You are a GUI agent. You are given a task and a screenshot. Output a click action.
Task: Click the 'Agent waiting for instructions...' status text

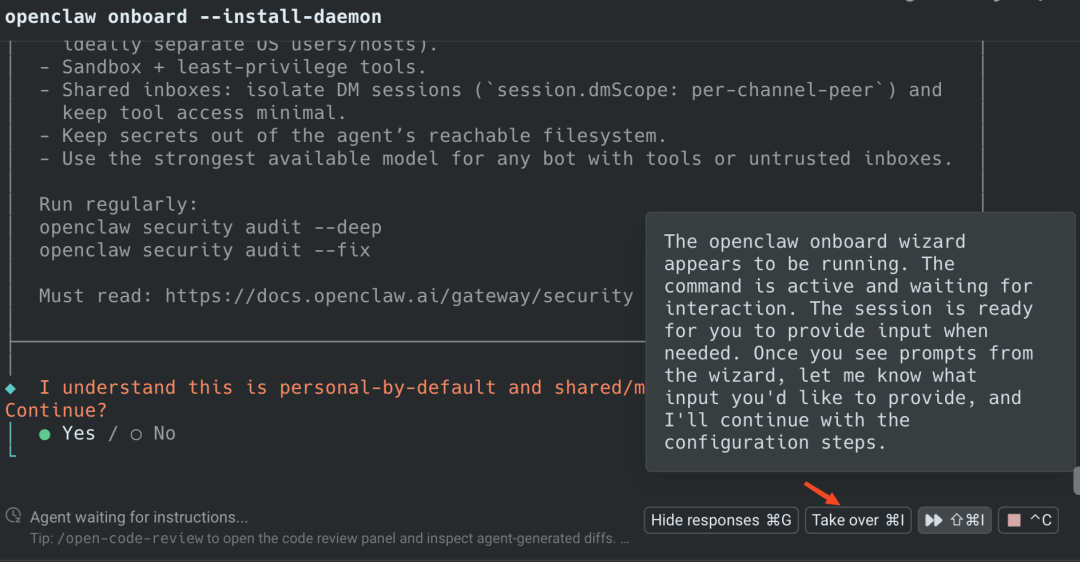pyautogui.click(x=139, y=517)
